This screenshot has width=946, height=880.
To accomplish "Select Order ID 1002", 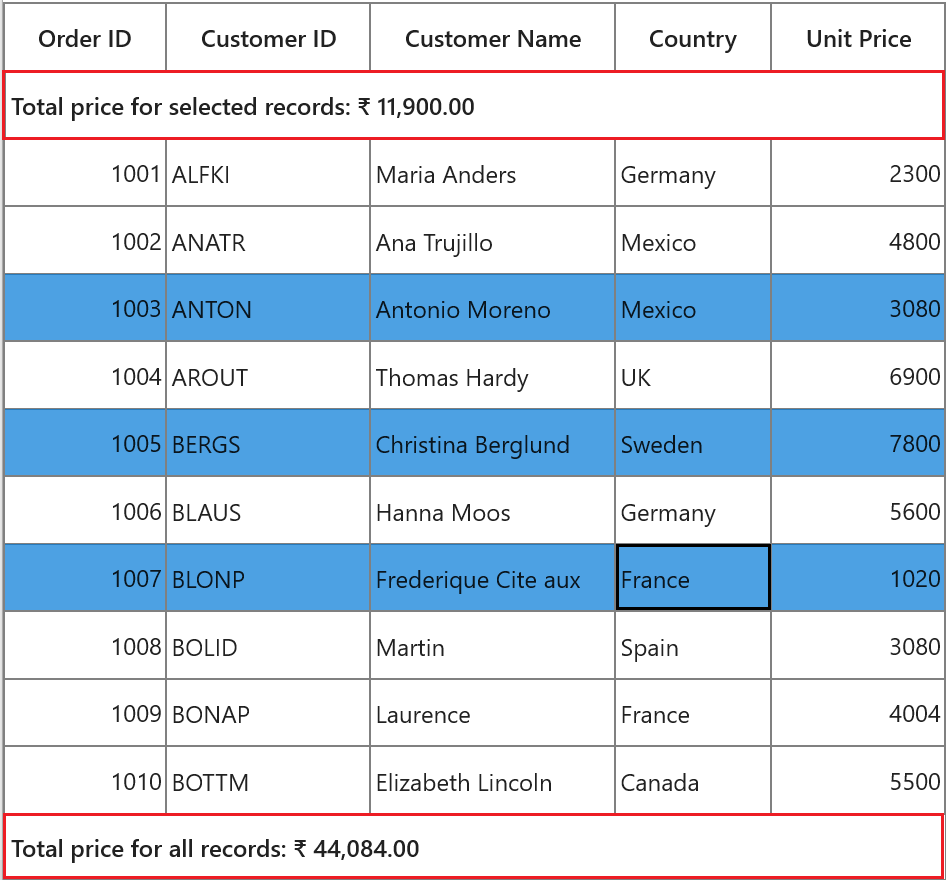I will coord(85,241).
